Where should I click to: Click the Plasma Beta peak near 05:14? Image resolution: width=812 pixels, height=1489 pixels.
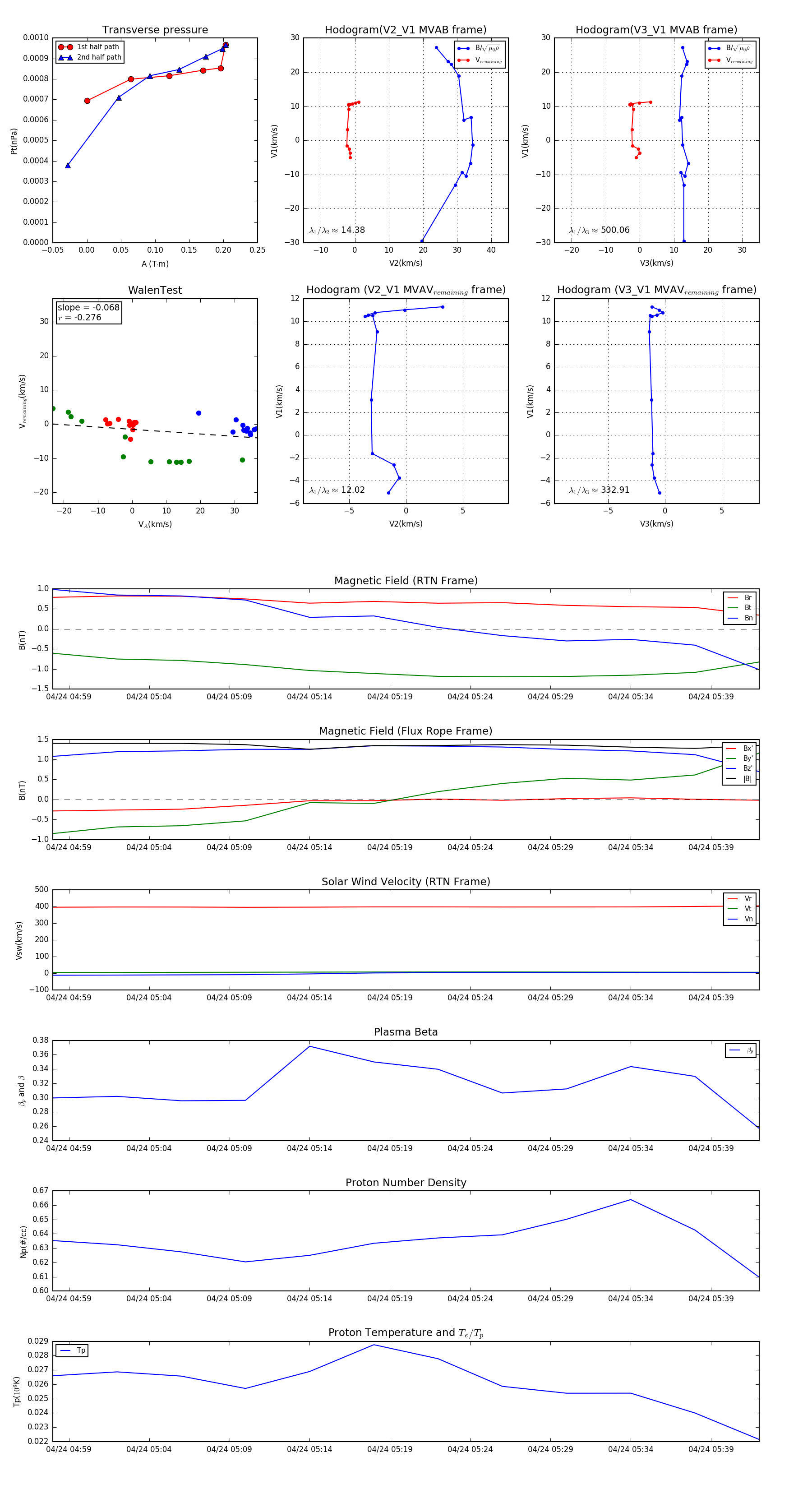[310, 1046]
